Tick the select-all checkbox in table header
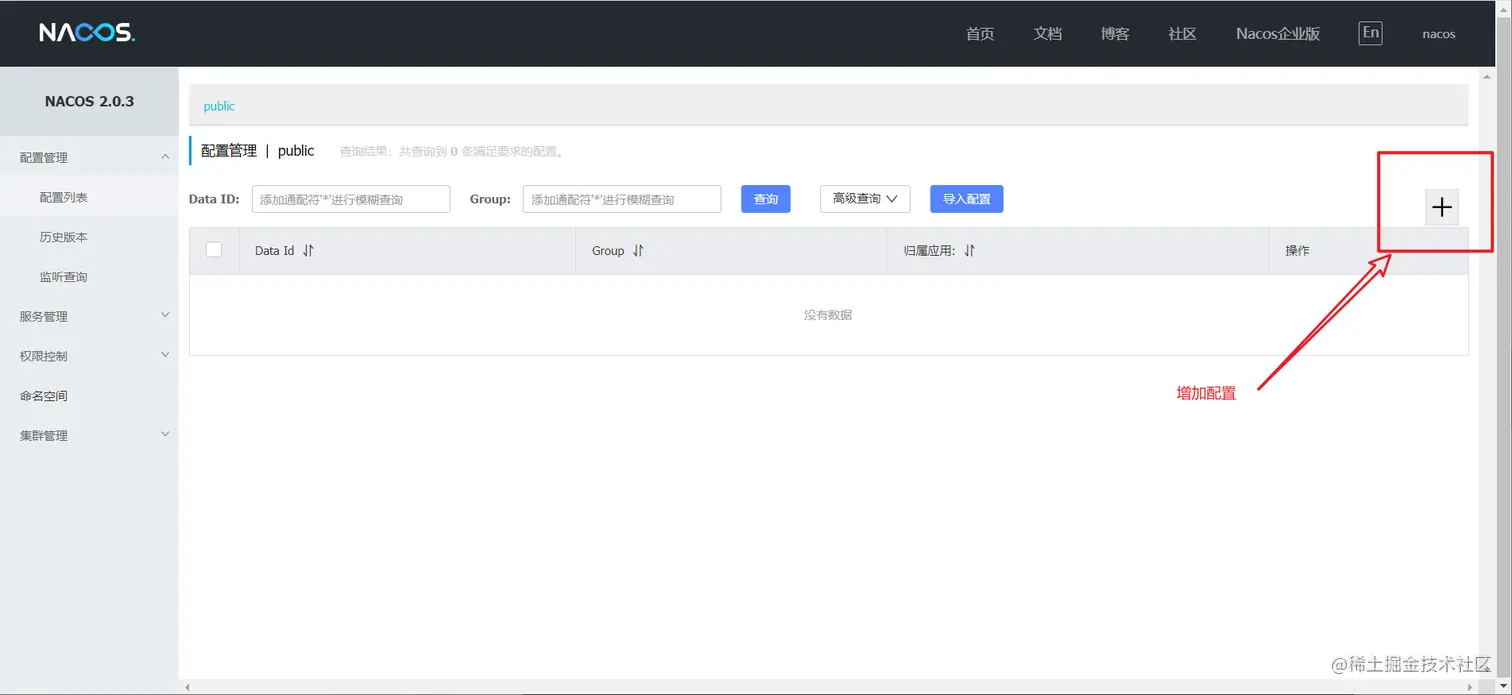Viewport: 1512px width, 695px height. click(214, 250)
